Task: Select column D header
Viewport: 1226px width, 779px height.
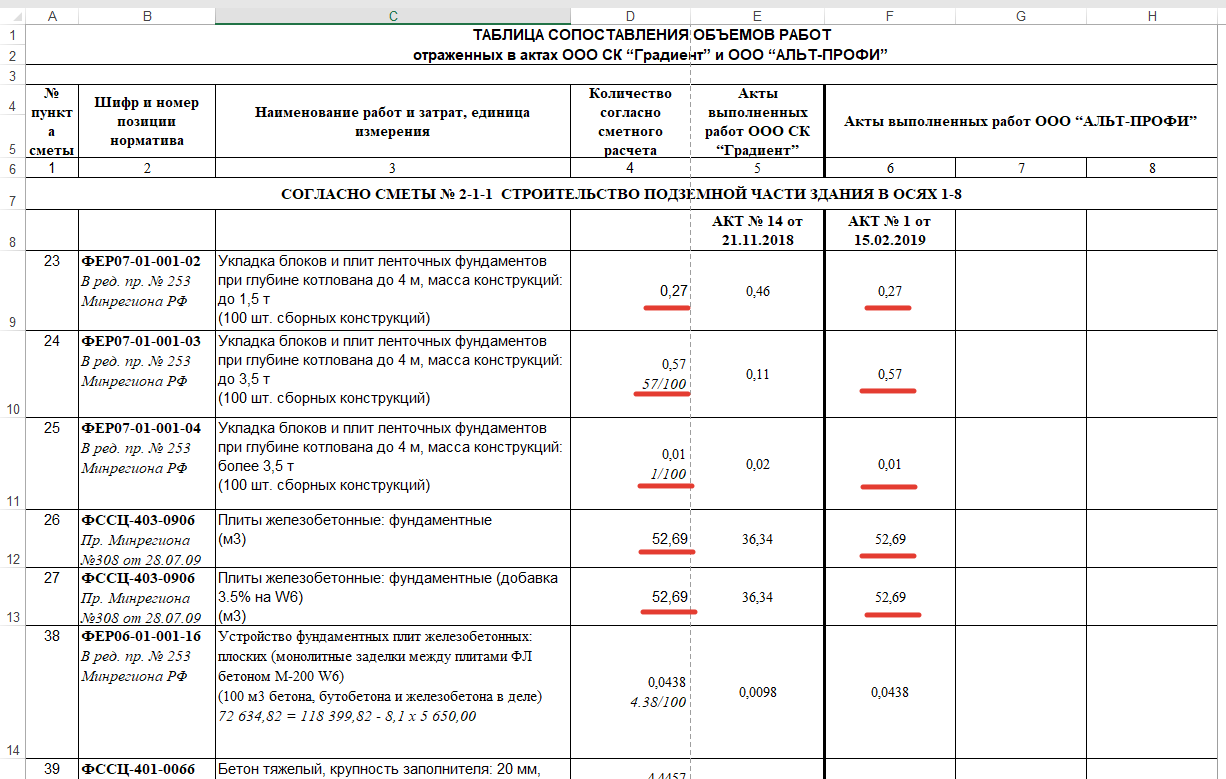Action: (629, 16)
